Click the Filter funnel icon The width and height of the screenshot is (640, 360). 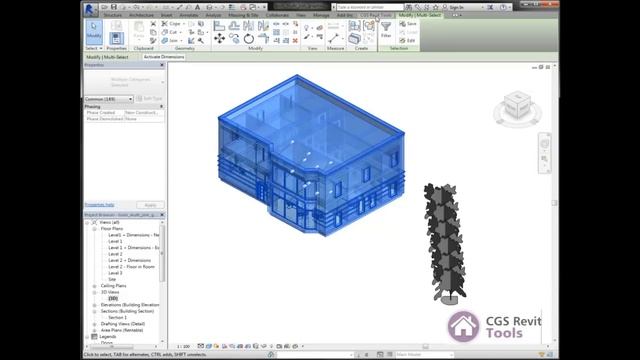pos(386,27)
